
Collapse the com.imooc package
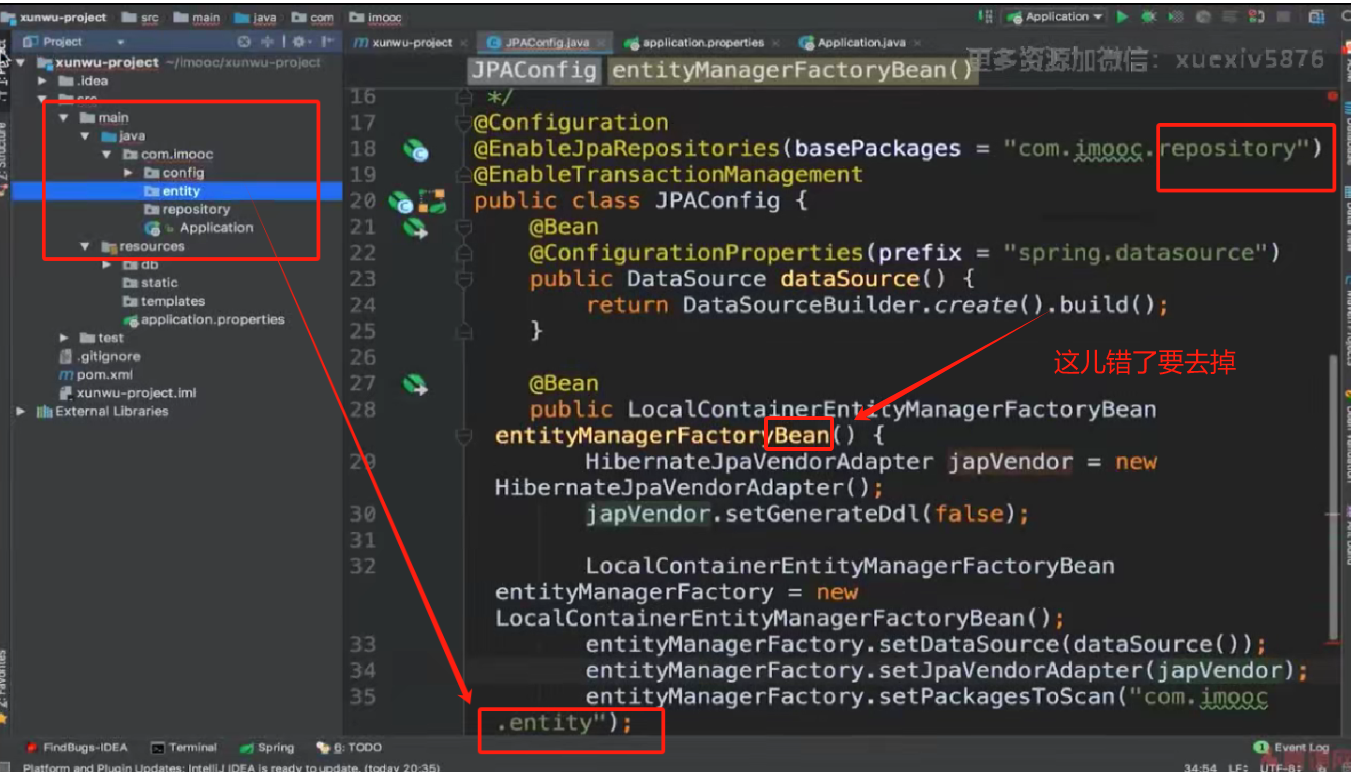coord(107,155)
